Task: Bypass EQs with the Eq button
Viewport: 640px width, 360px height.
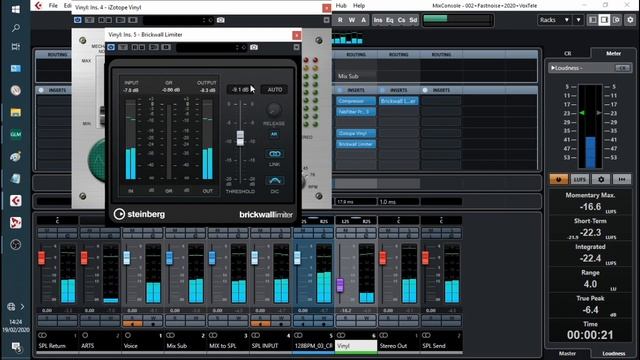Action: click(390, 20)
